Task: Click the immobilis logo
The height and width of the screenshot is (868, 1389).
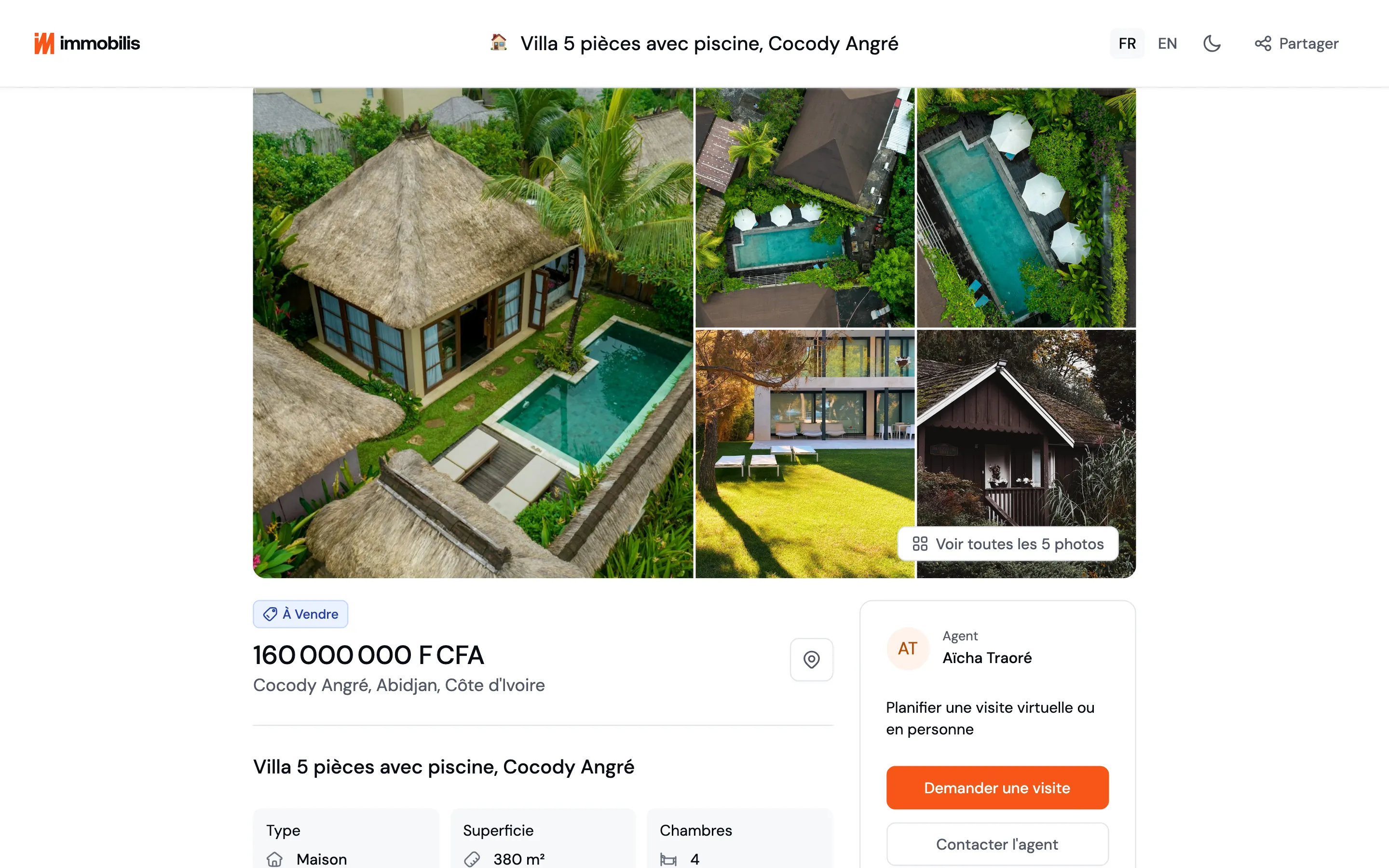Action: [x=87, y=43]
